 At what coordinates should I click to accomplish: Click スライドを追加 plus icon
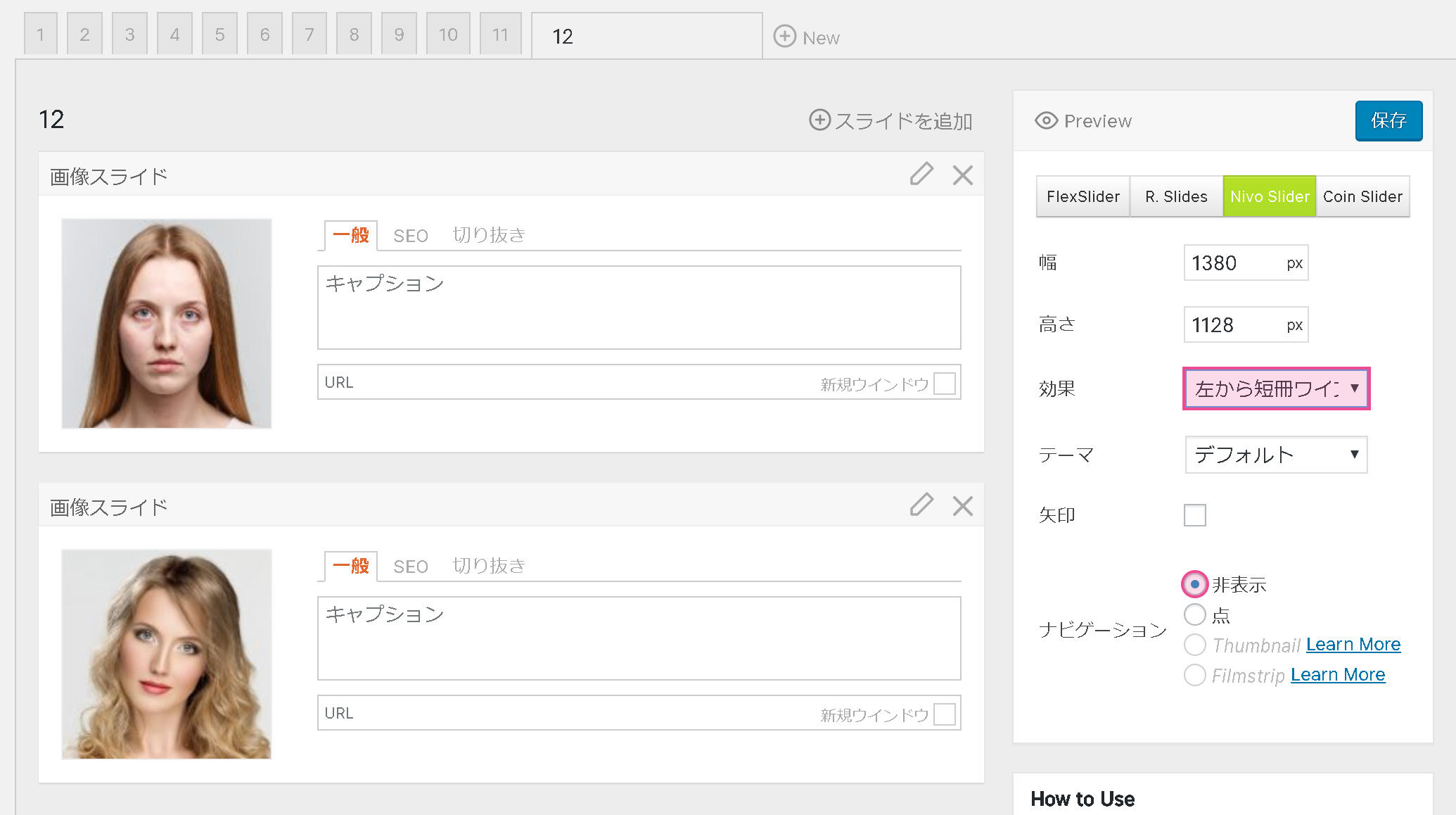pos(819,120)
